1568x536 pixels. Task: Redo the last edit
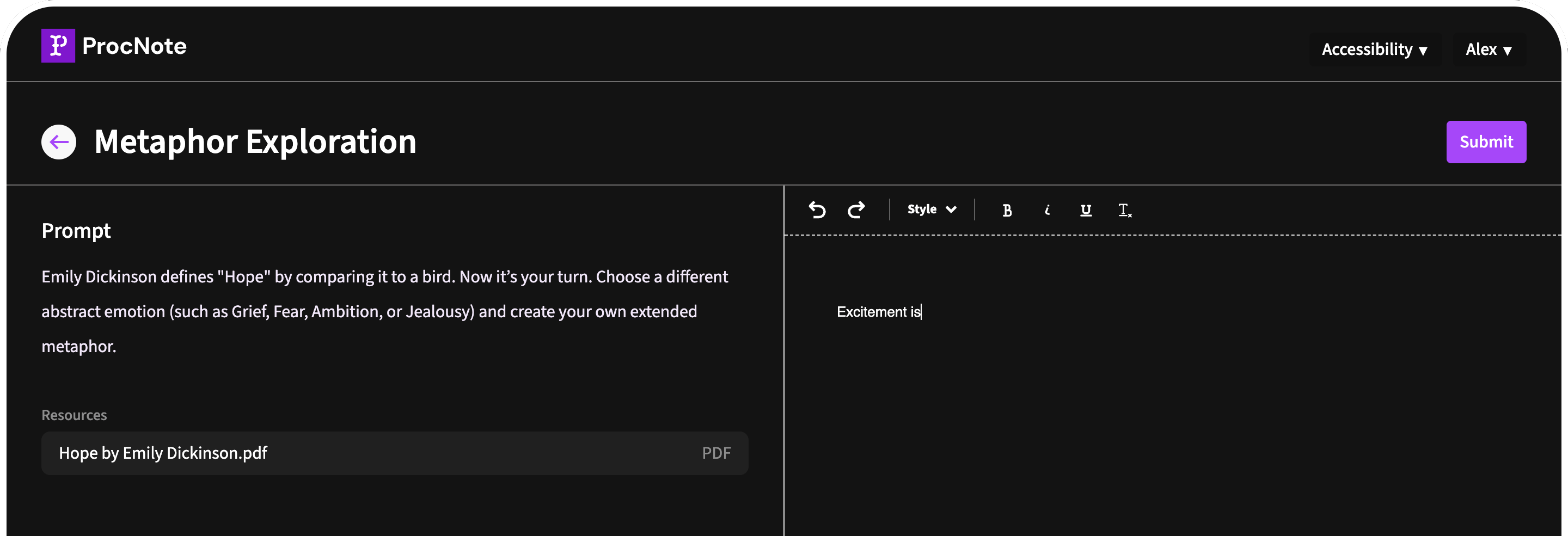856,210
